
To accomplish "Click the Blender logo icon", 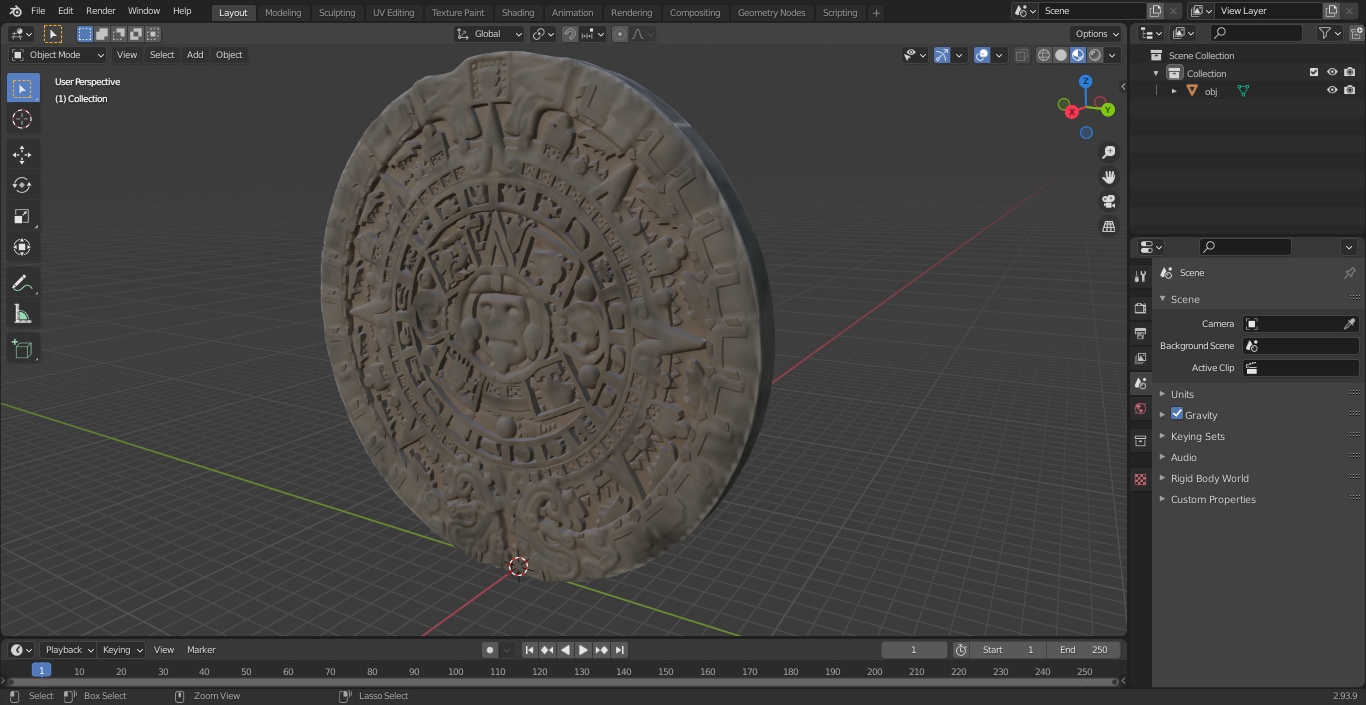I will click(15, 11).
